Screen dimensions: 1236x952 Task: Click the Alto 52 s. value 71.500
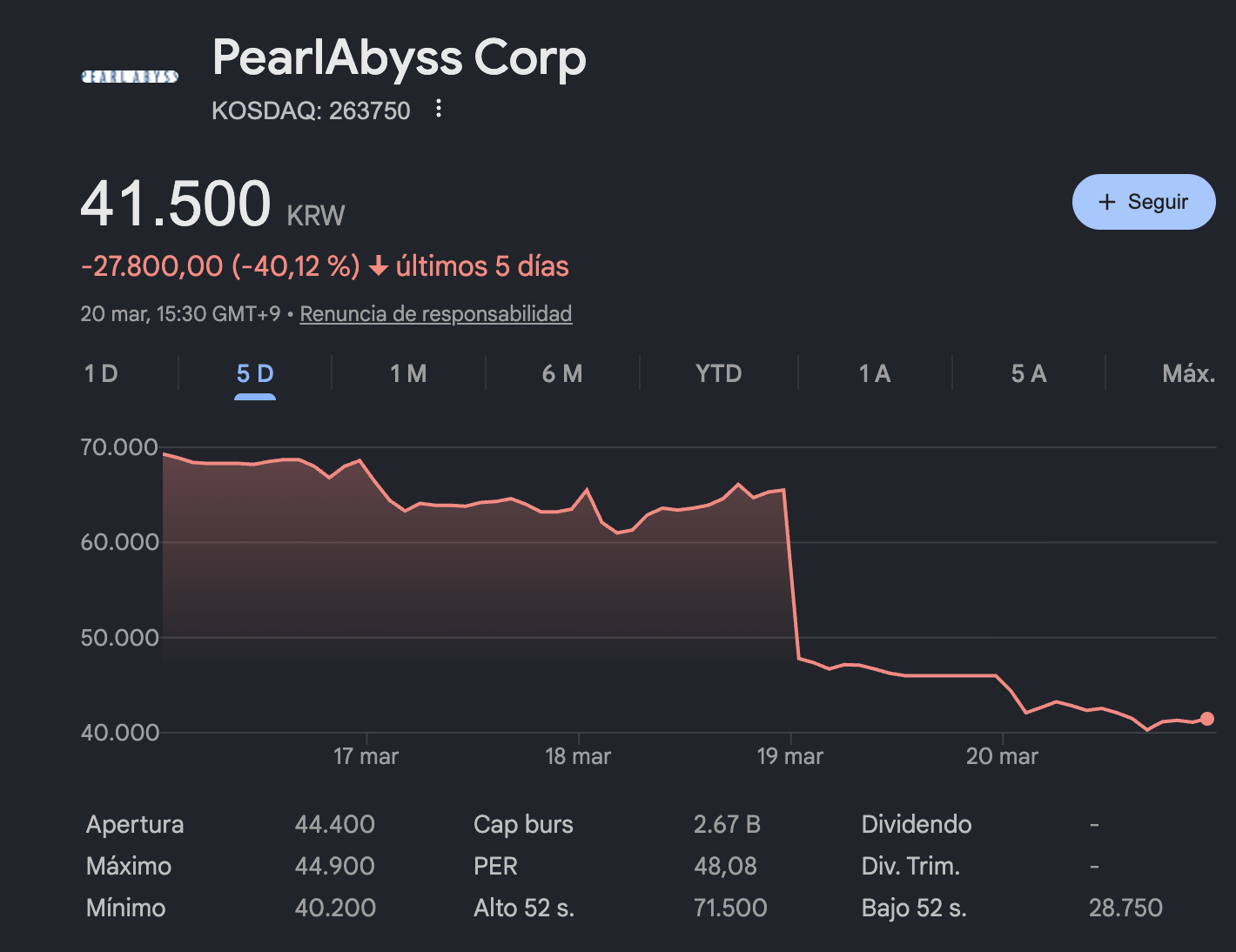click(x=730, y=908)
